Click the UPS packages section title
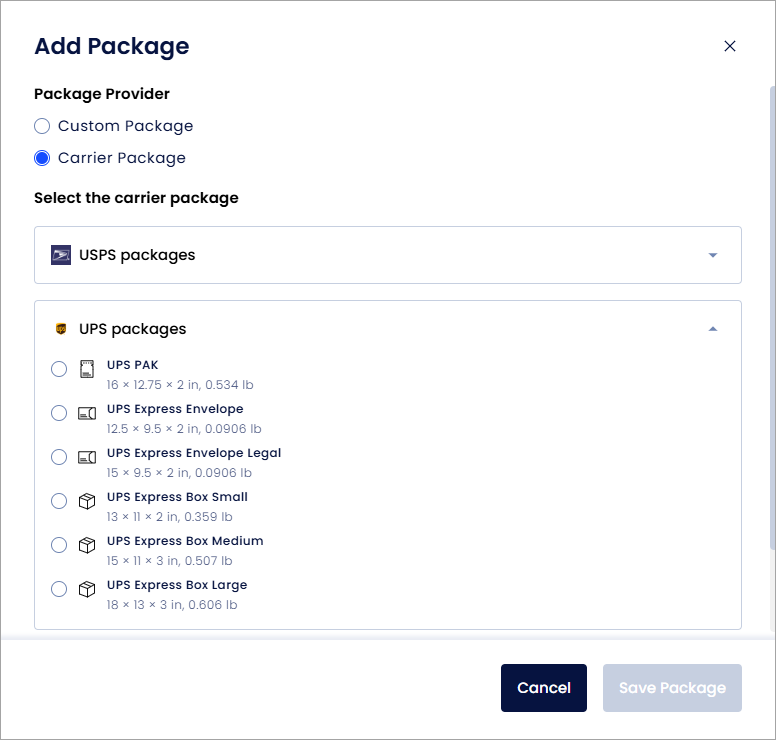The height and width of the screenshot is (740, 776). pos(133,329)
